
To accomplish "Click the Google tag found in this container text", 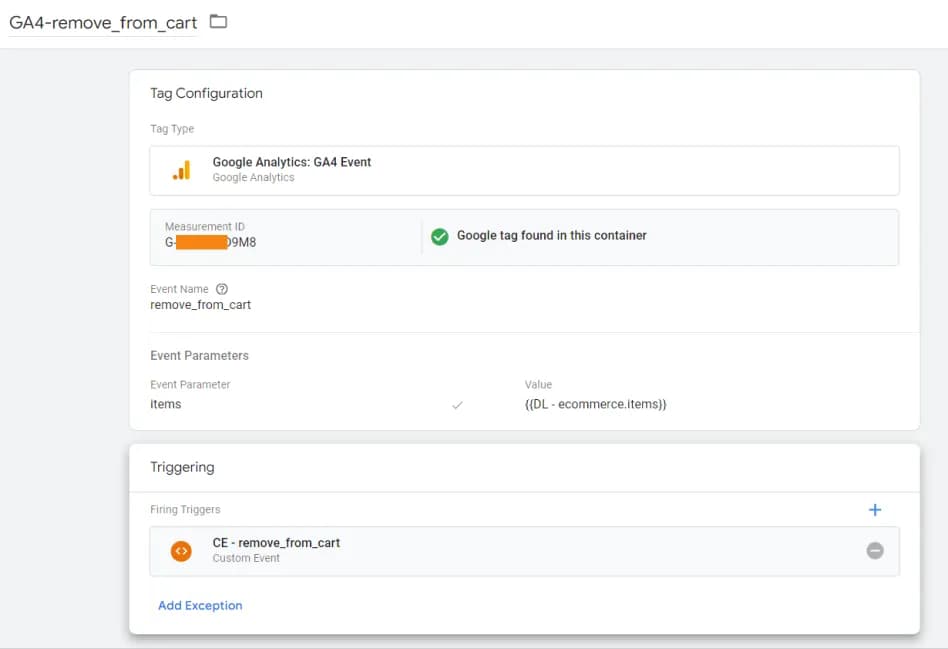I will (551, 235).
